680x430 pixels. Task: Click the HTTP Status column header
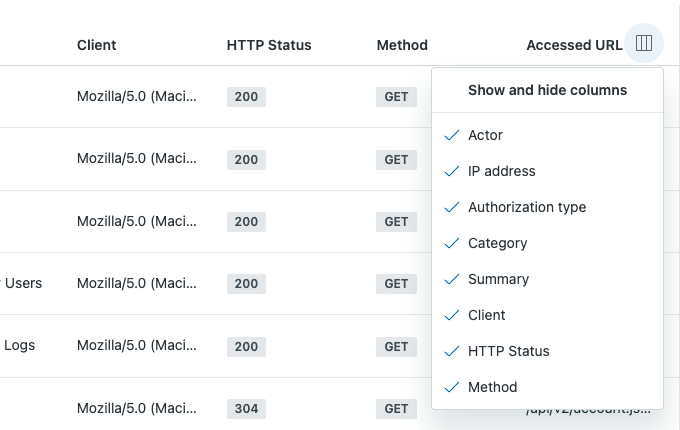[x=269, y=45]
